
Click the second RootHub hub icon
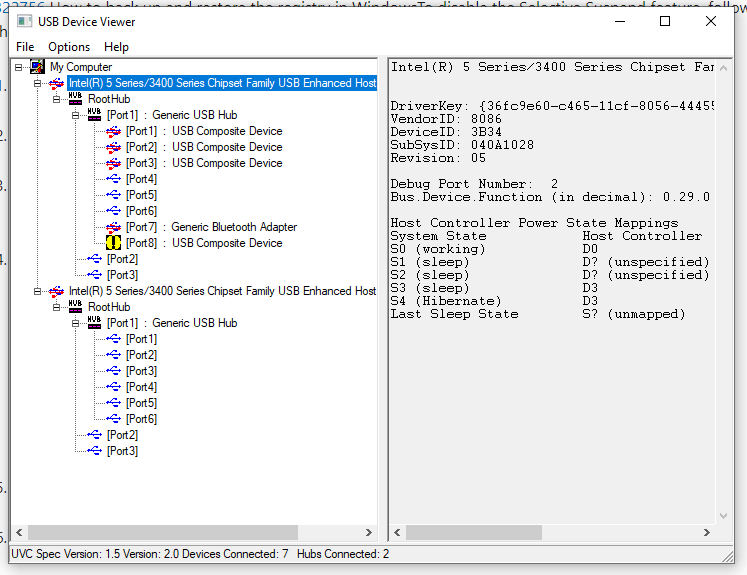pos(75,307)
